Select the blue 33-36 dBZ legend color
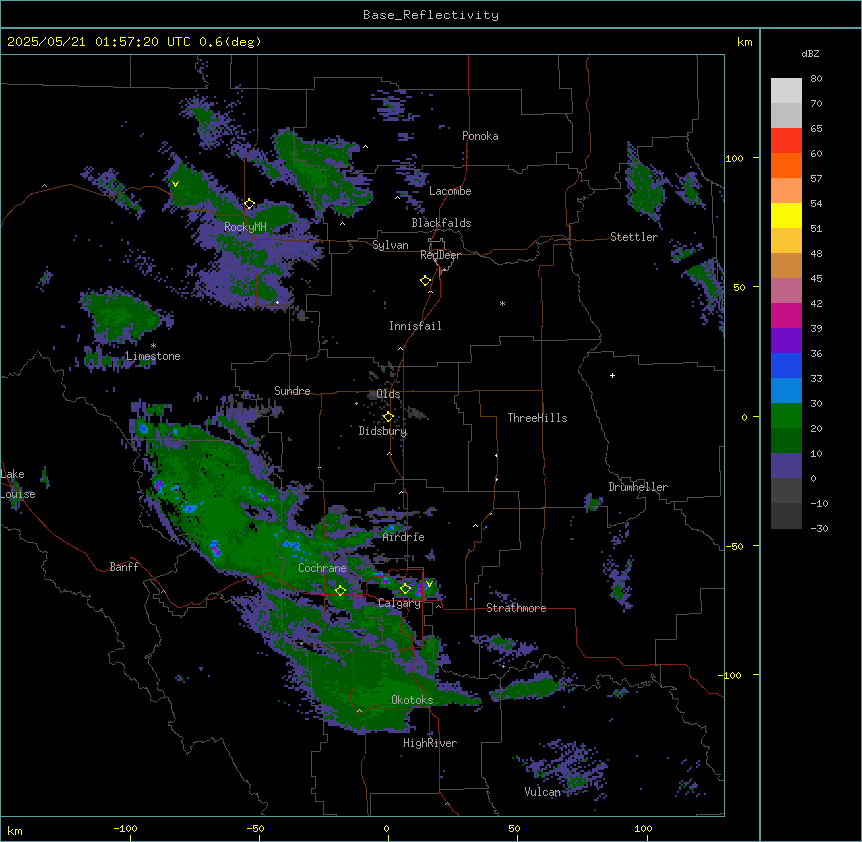The image size is (862, 842). pos(786,365)
